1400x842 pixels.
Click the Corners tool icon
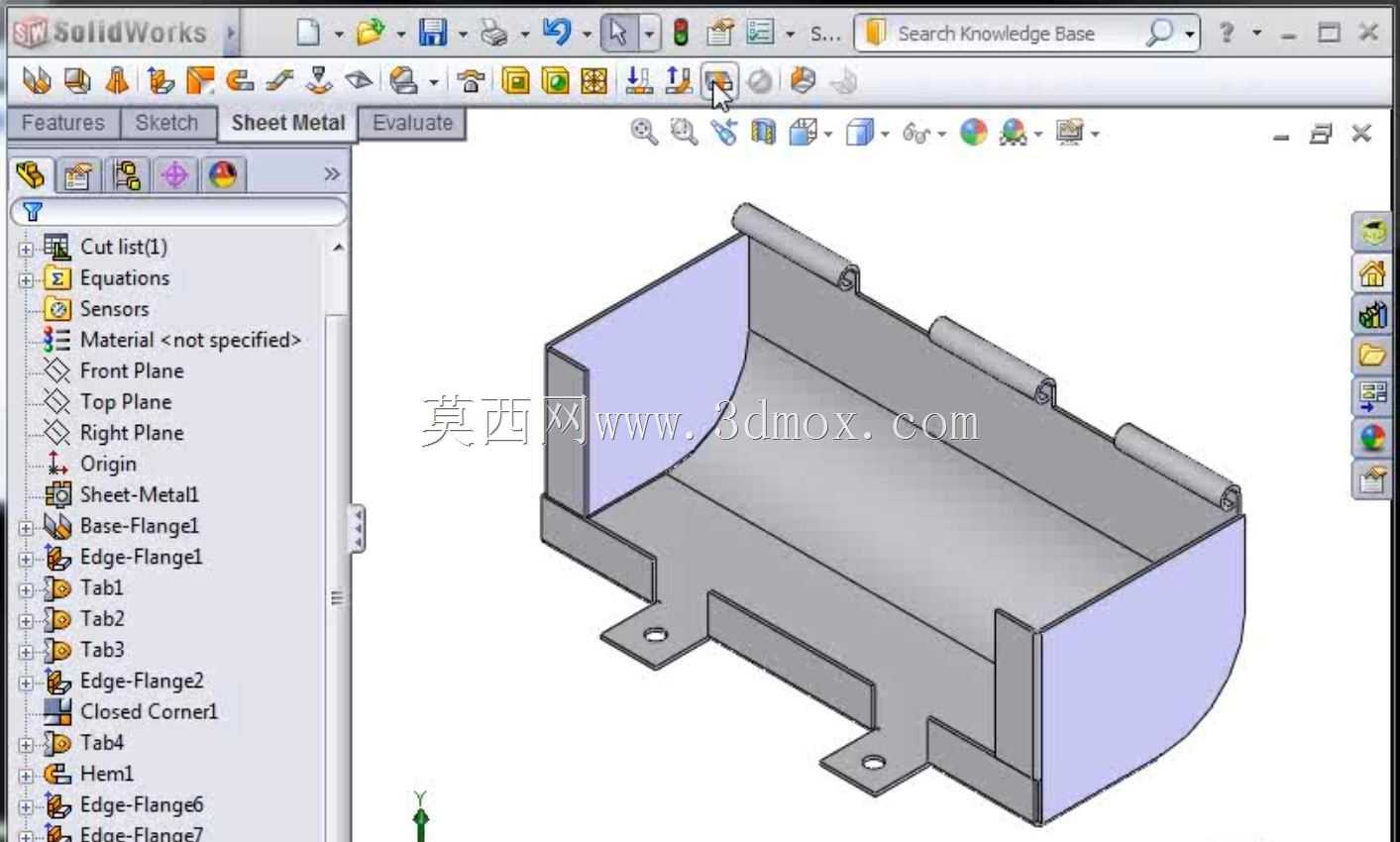[402, 81]
